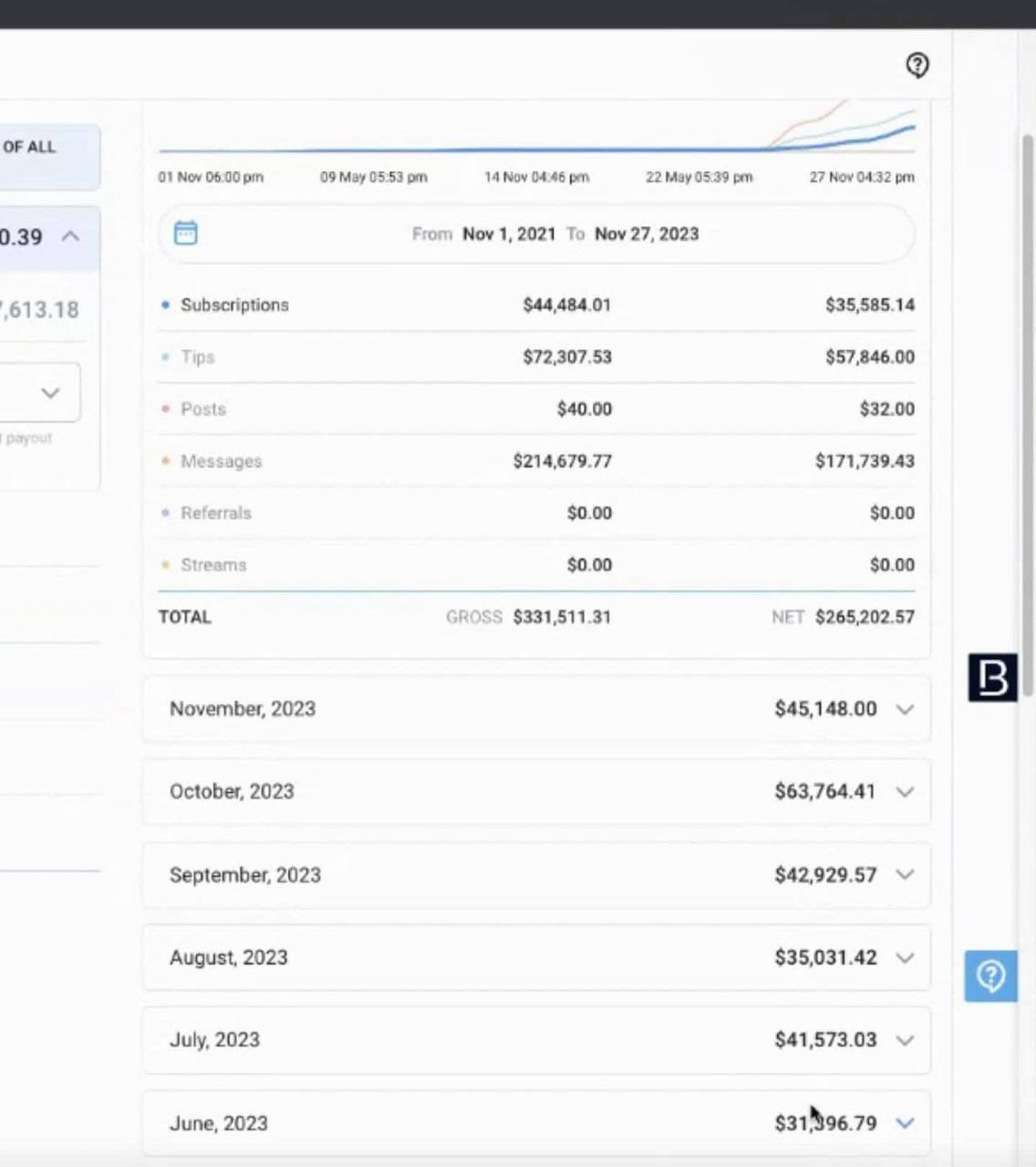This screenshot has width=1036, height=1167.
Task: Toggle the Messages earnings series
Action: pyautogui.click(x=221, y=461)
